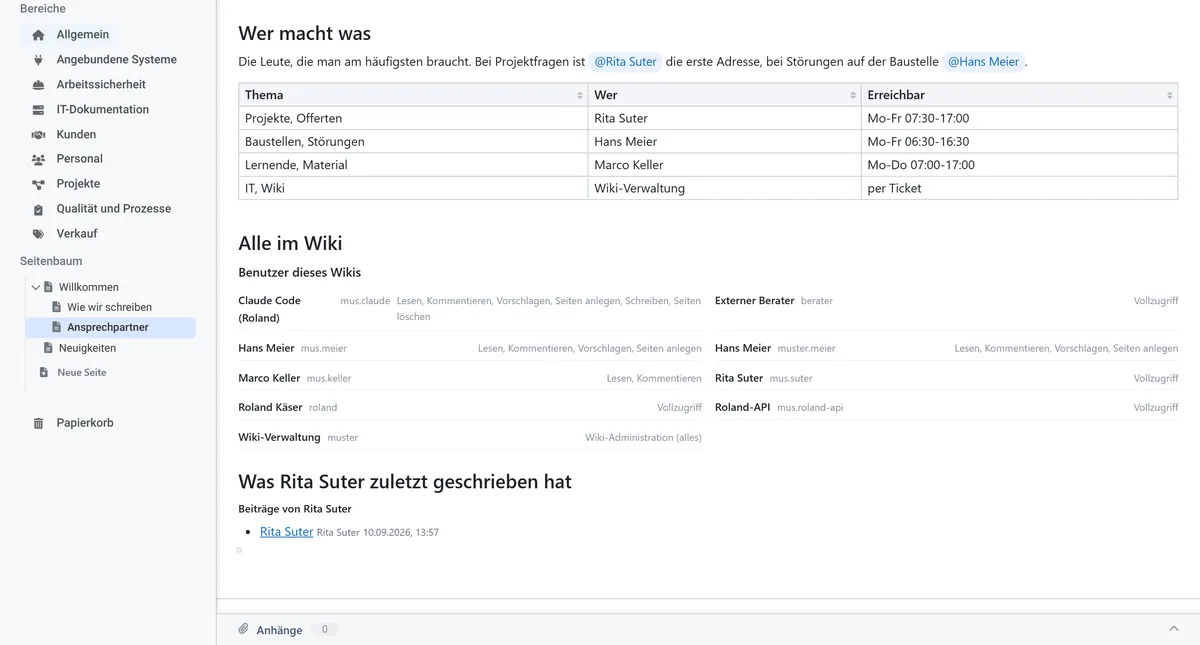Click the diagram icon beside Projekte
Screen dimensions: 1200x645
click(38, 184)
